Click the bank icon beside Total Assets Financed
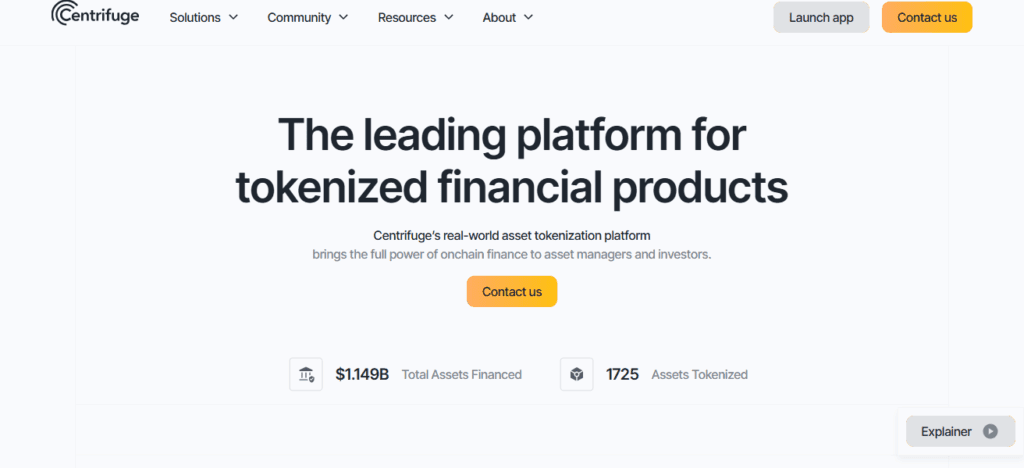 coord(306,374)
